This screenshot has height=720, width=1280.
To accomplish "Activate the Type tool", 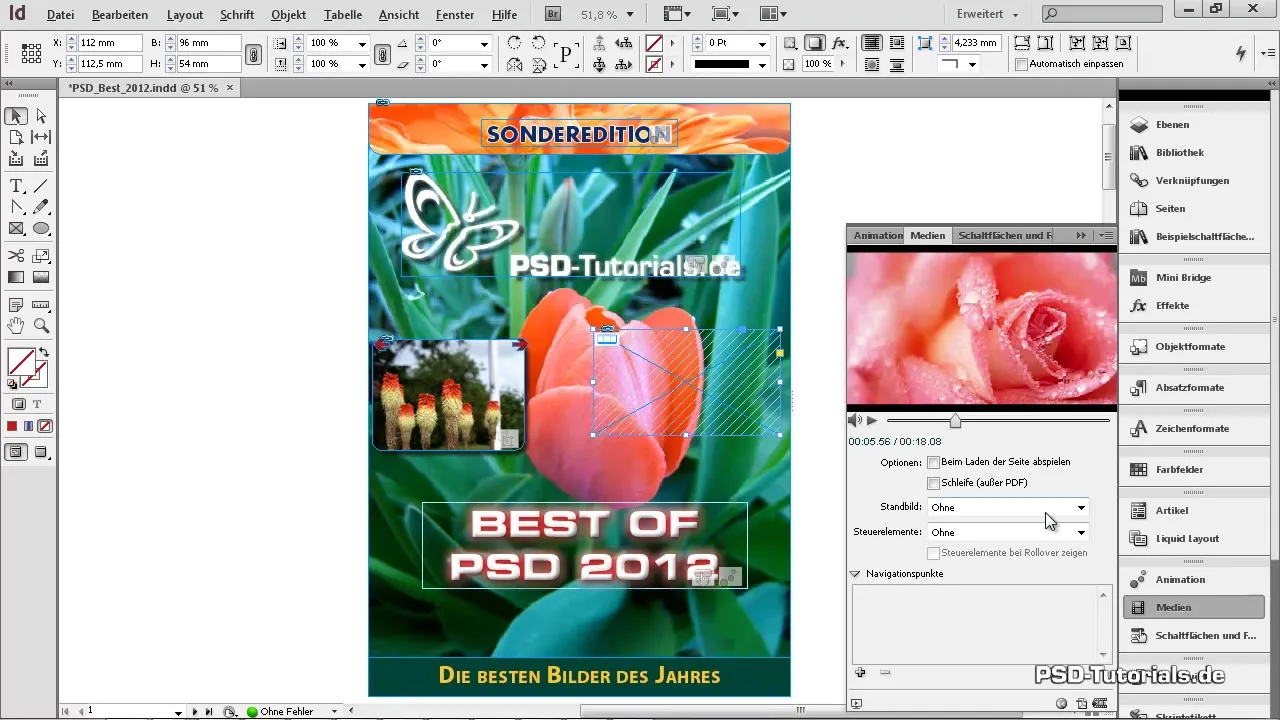I will 17,186.
